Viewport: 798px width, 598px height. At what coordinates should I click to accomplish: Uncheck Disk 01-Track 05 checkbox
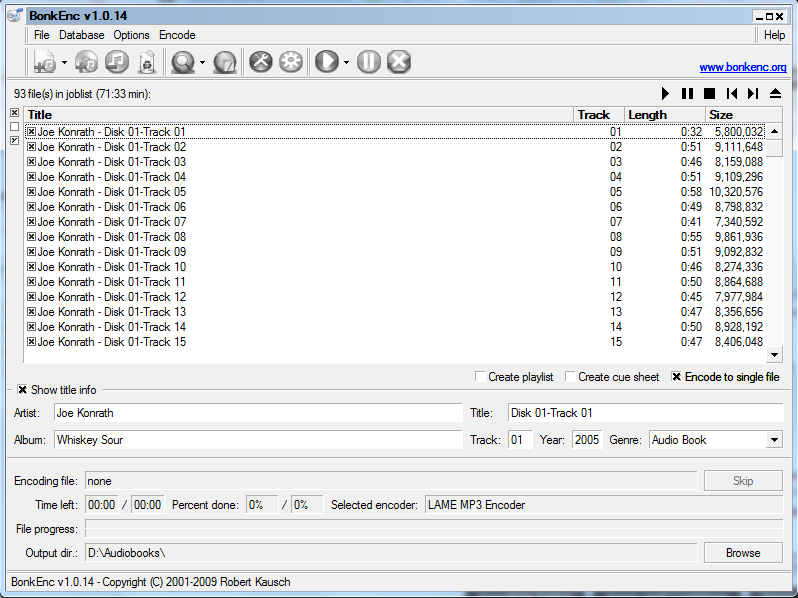31,192
